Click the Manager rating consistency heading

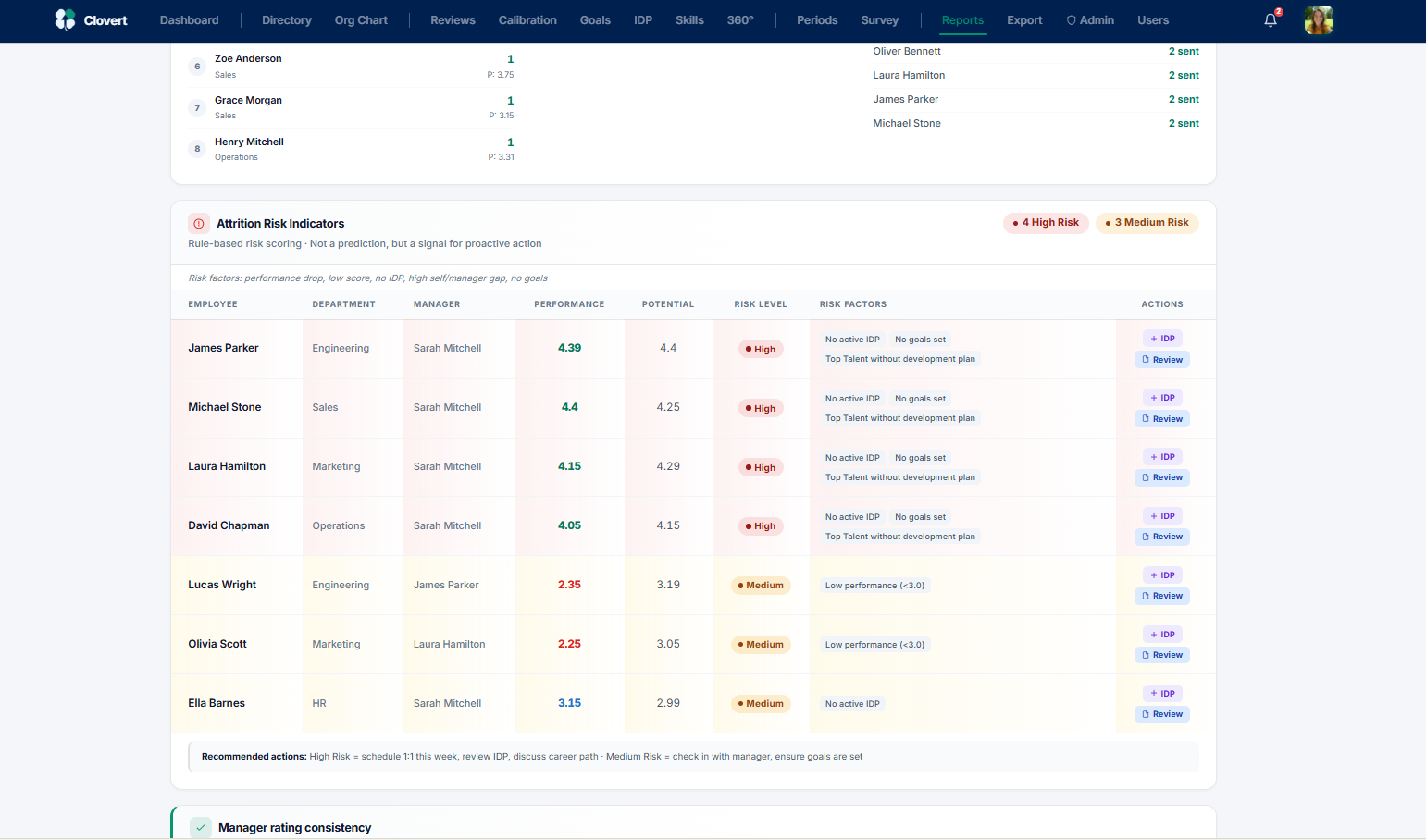[294, 828]
